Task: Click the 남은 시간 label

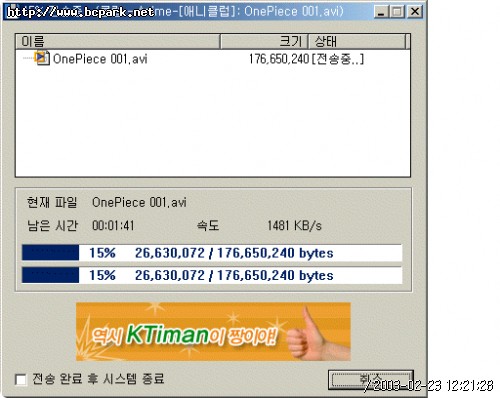Action: (52, 226)
